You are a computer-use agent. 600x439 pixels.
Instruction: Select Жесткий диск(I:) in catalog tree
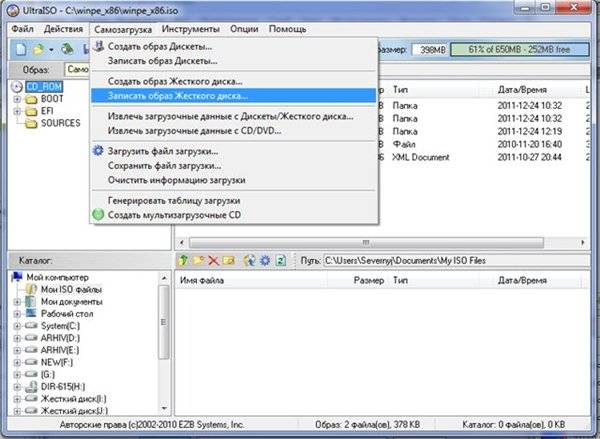pos(74,399)
